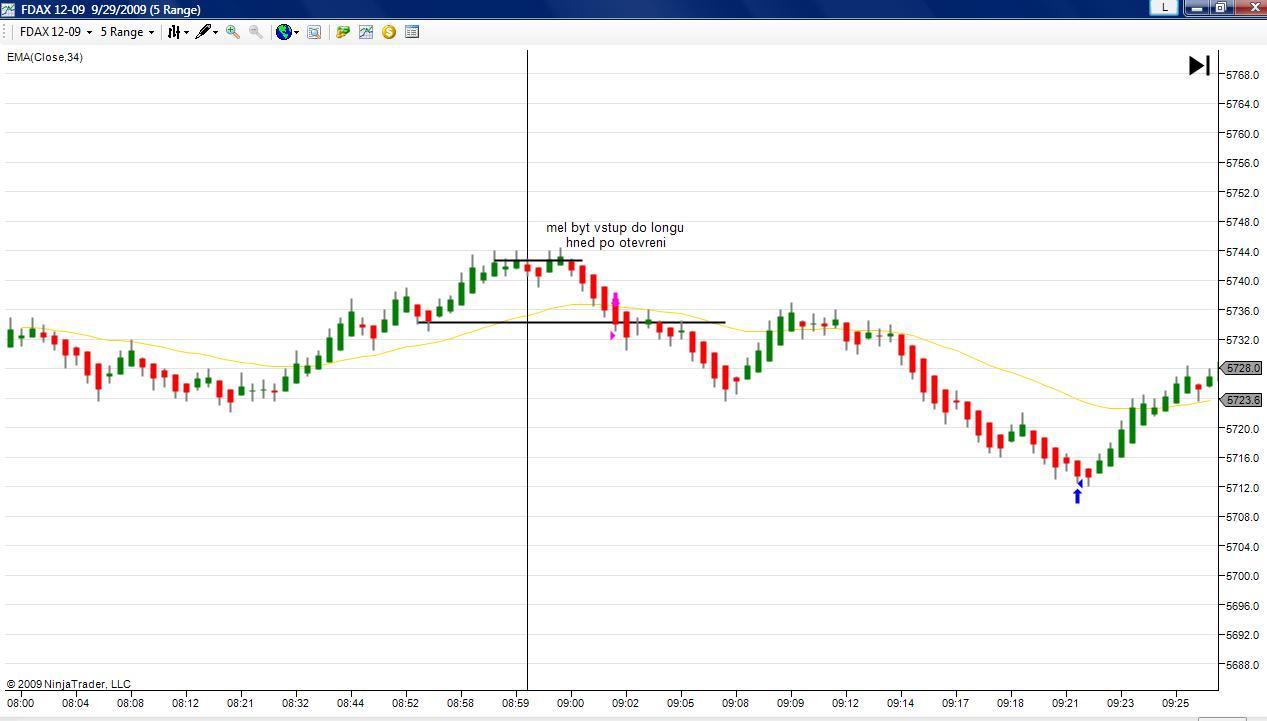
Task: Open the FDAX 12-09 instrument selector
Action: point(56,32)
